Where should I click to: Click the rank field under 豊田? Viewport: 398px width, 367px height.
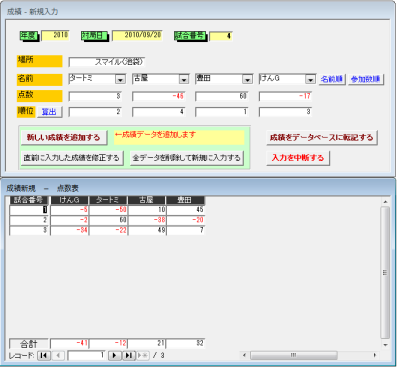[222, 112]
